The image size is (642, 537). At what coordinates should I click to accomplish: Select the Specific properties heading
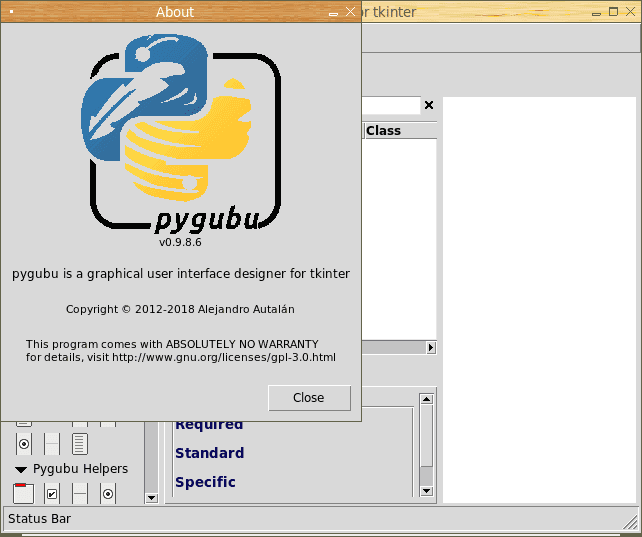[205, 482]
